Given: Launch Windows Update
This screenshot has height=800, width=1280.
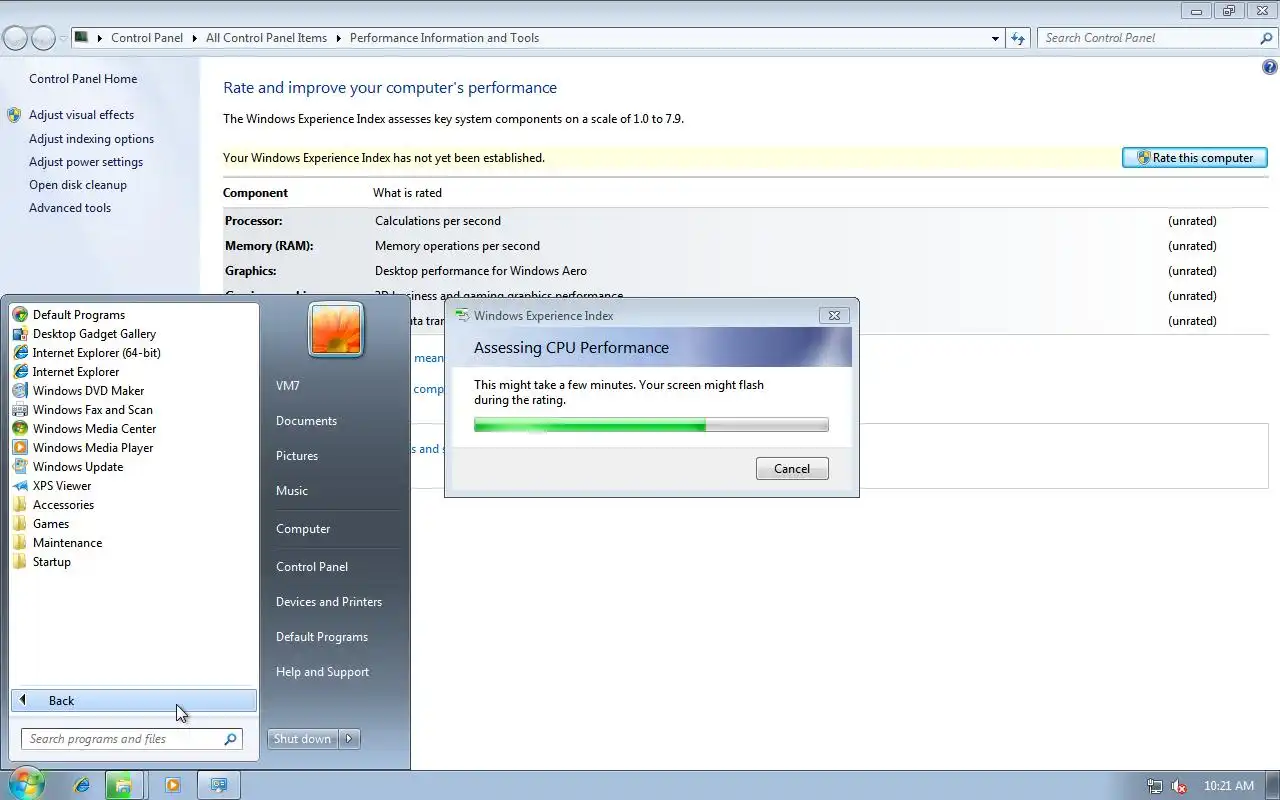Looking at the screenshot, I should (78, 467).
